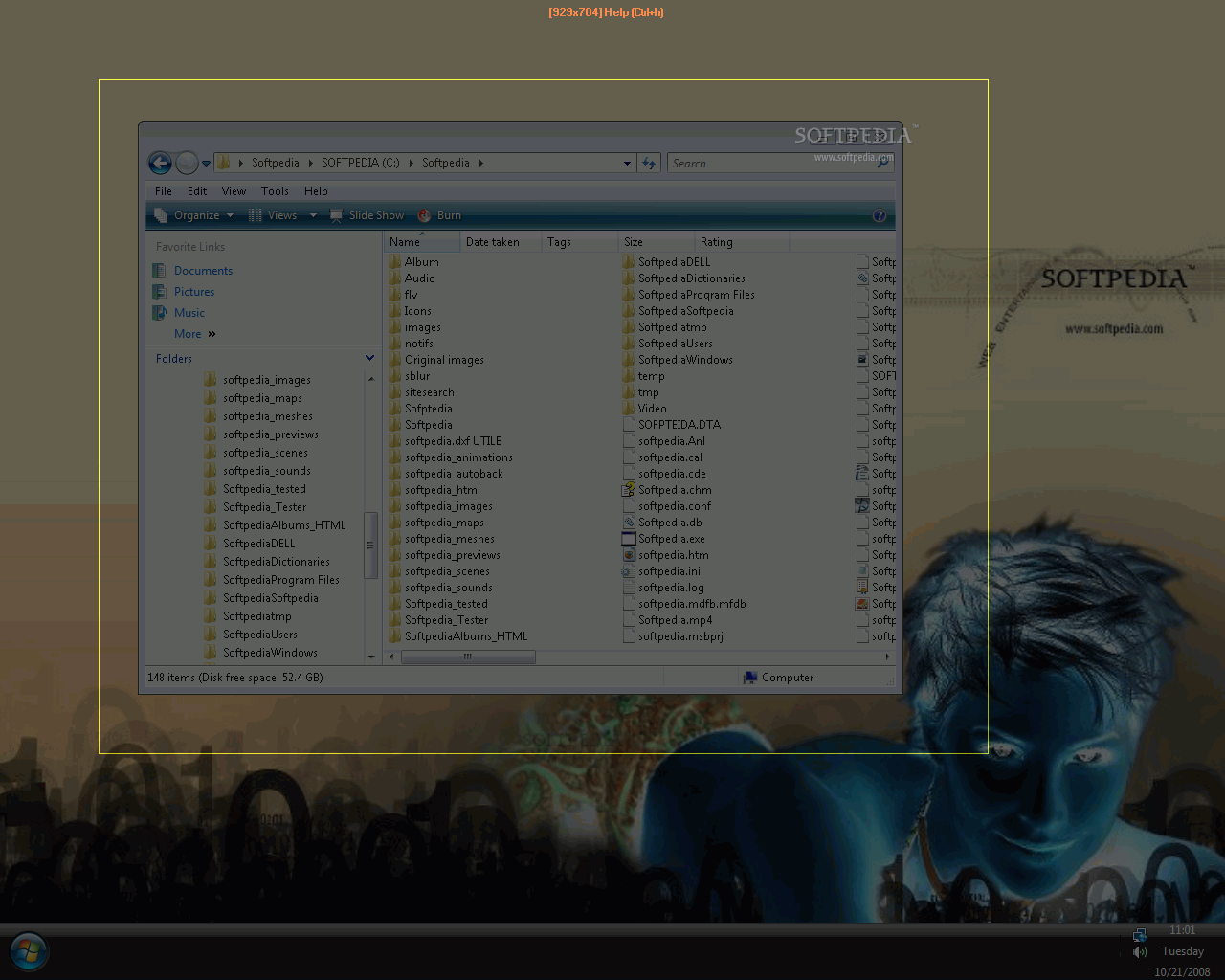The width and height of the screenshot is (1225, 980).
Task: Open the File menu
Action: pyautogui.click(x=164, y=191)
